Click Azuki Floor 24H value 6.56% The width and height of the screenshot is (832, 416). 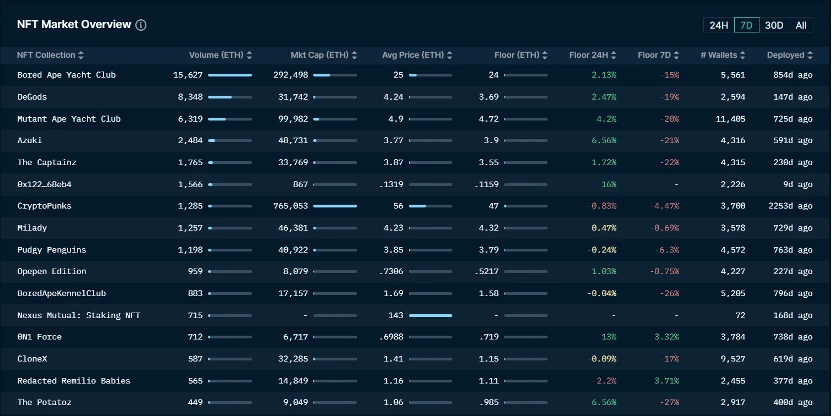[x=604, y=141]
